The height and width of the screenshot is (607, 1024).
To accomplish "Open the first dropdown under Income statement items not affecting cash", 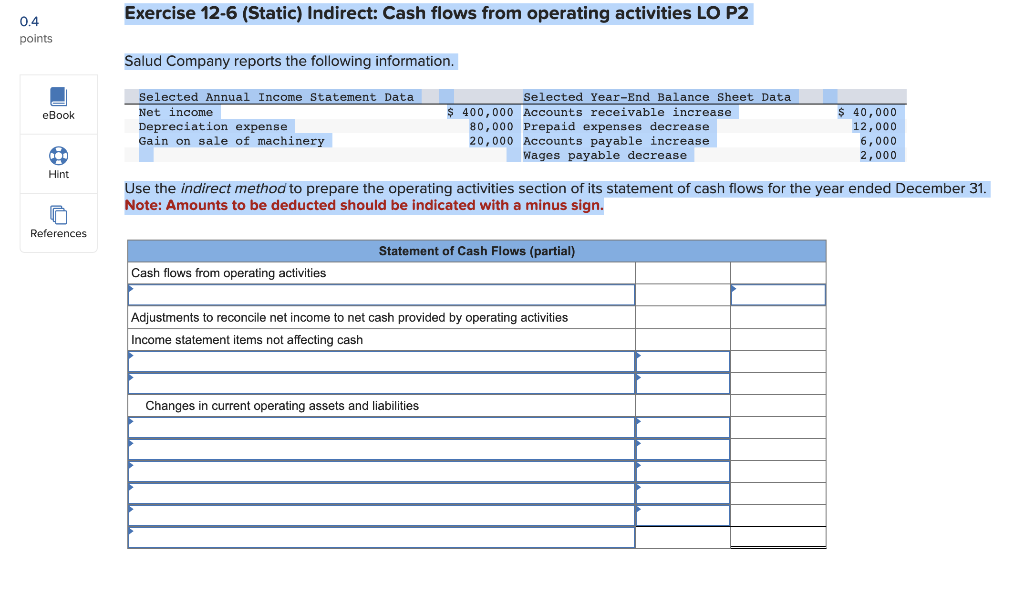I will [380, 361].
